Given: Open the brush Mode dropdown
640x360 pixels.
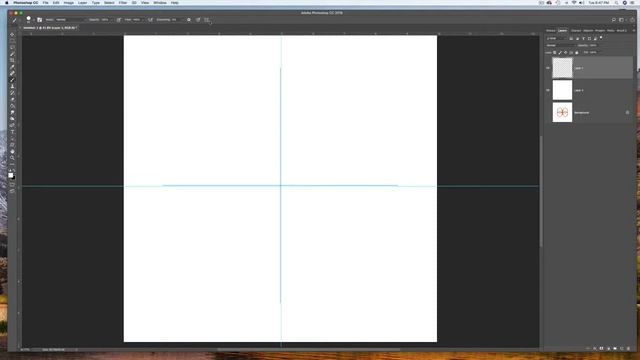Looking at the screenshot, I should 70,20.
